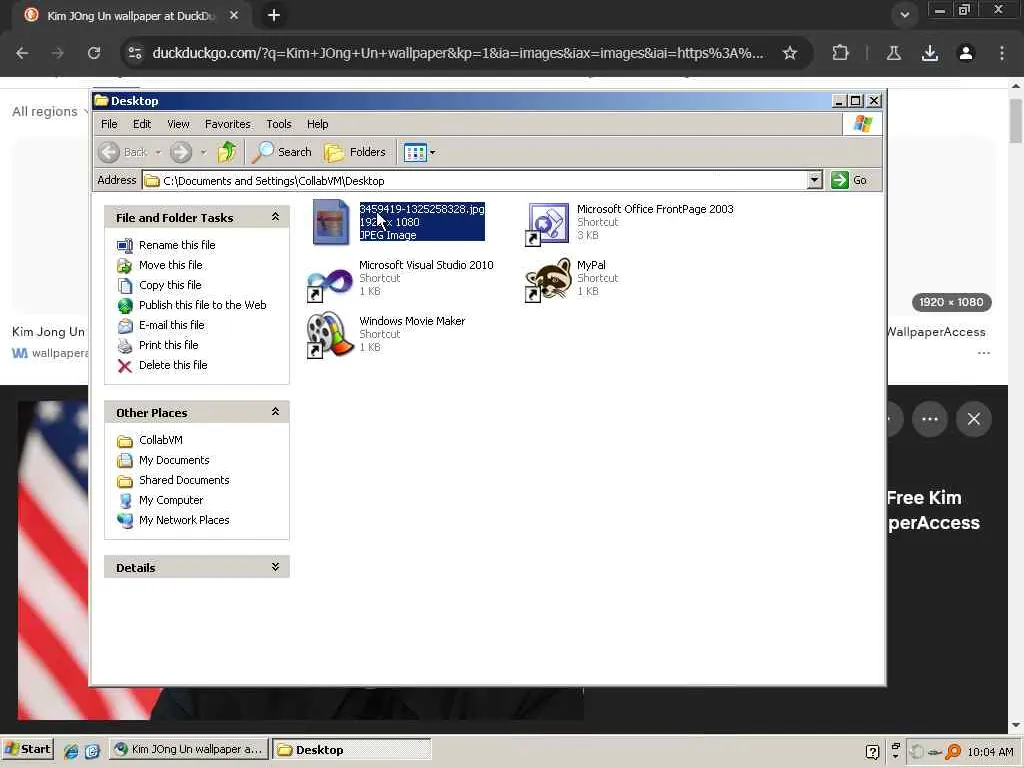This screenshot has height=768, width=1024.
Task: Click the Up folder icon in Explorer toolbar
Action: pyautogui.click(x=227, y=152)
